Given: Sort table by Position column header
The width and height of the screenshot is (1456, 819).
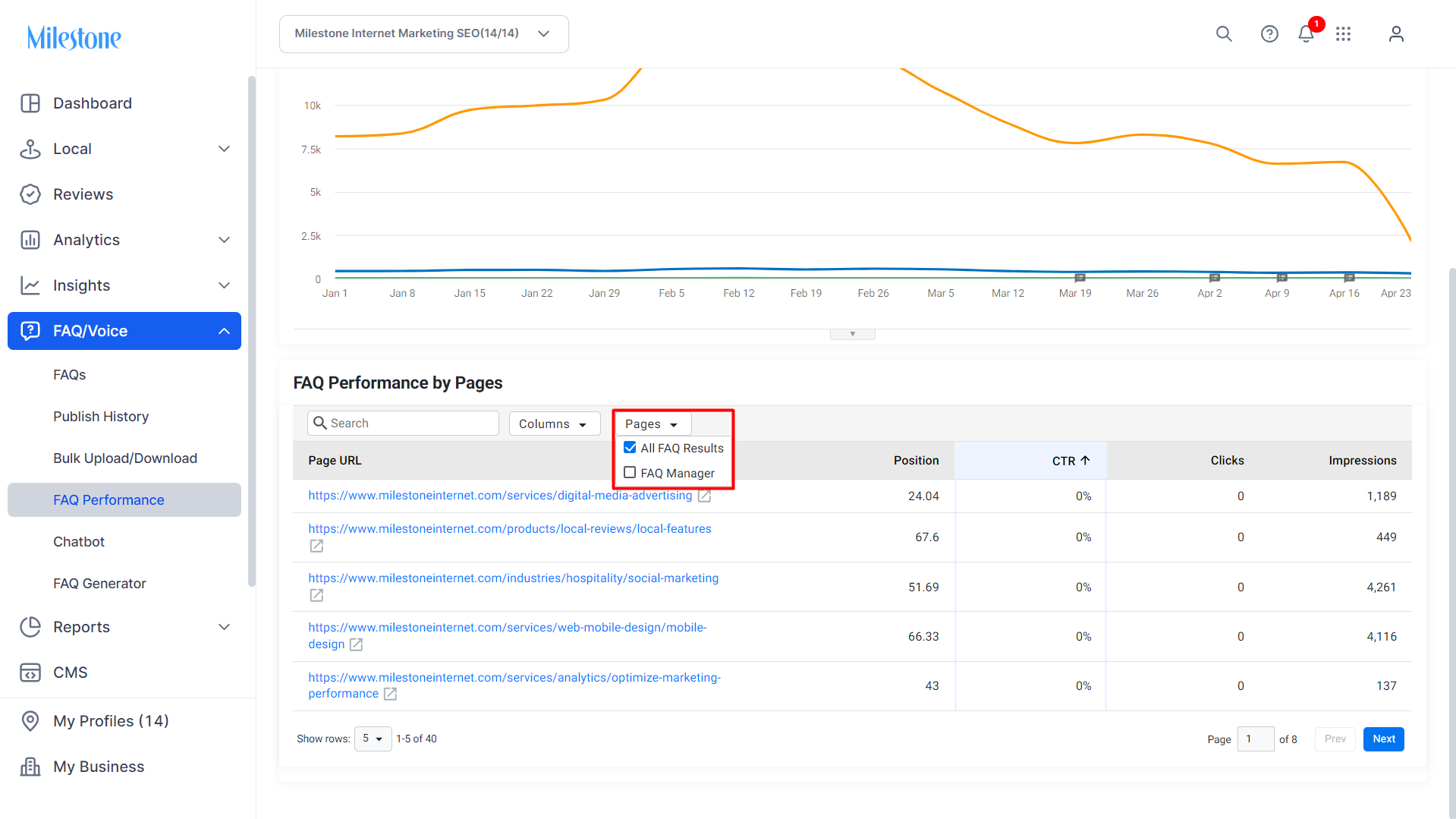Looking at the screenshot, I should click(x=916, y=461).
